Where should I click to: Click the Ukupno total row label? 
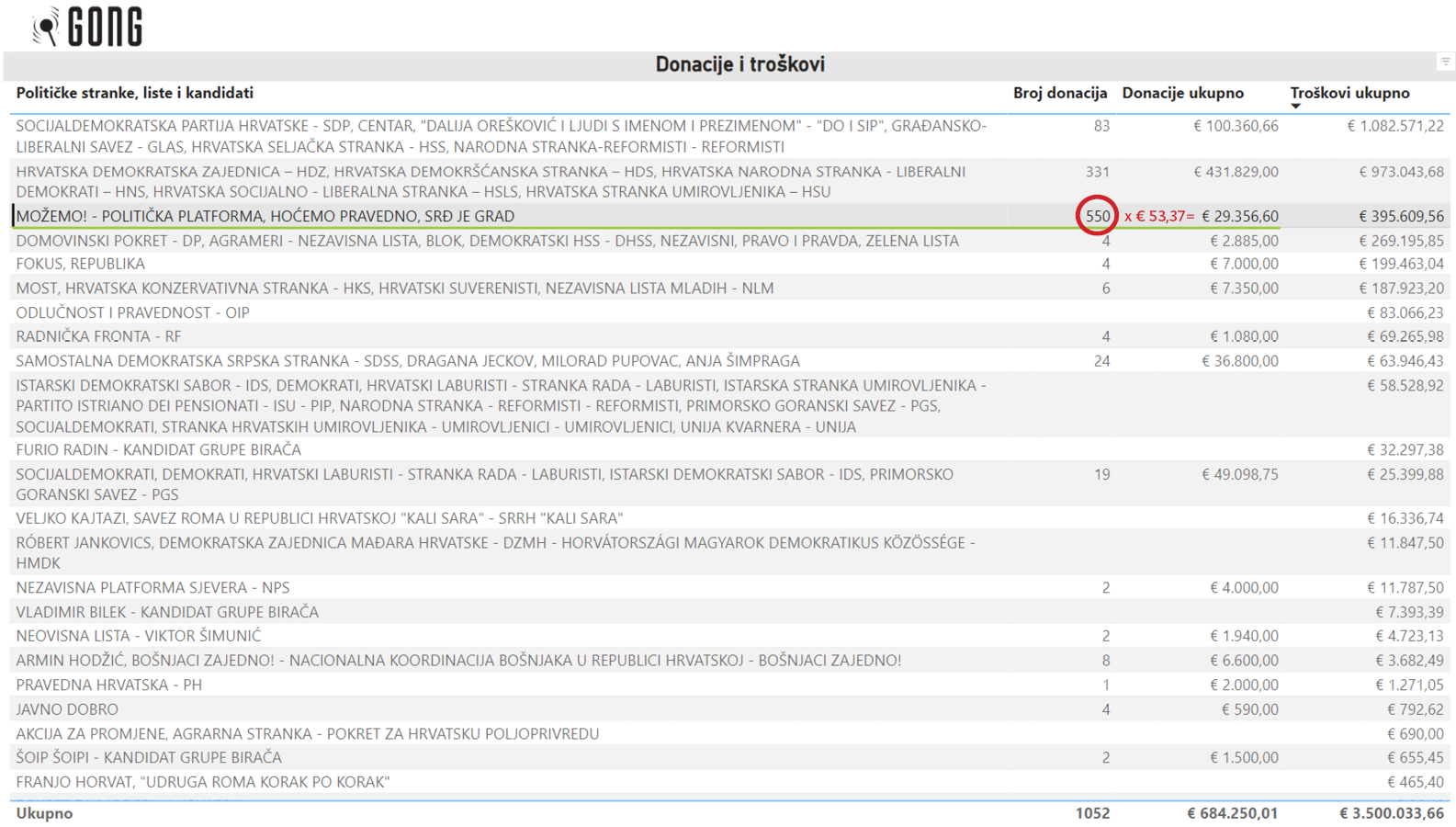click(44, 813)
